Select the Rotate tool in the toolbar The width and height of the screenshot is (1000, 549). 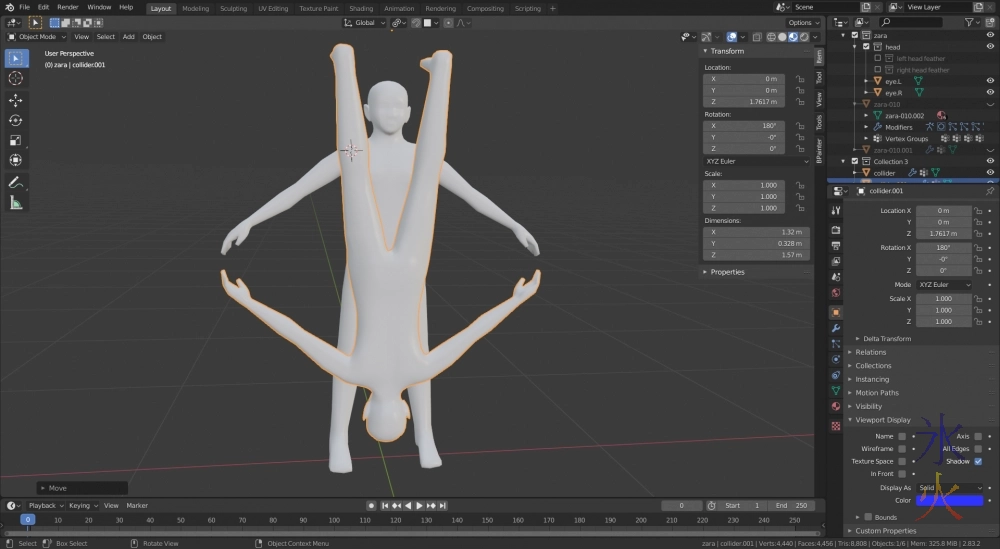pos(16,120)
